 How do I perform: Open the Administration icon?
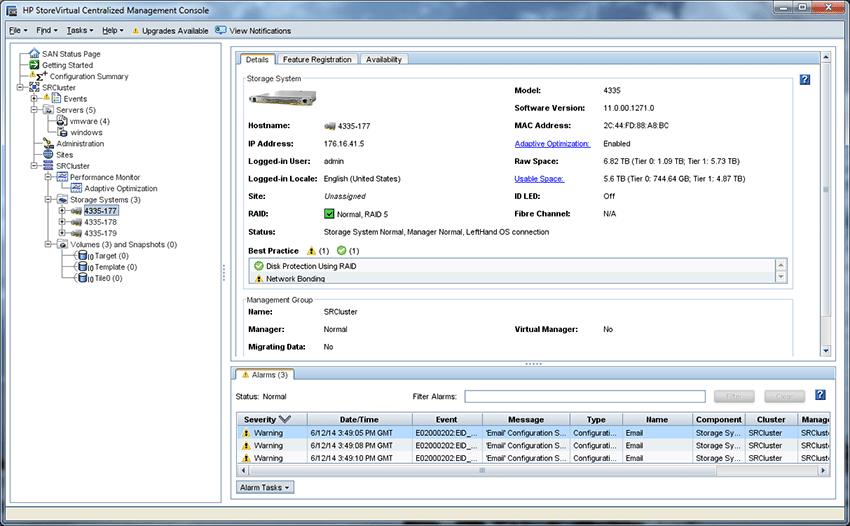[48, 143]
